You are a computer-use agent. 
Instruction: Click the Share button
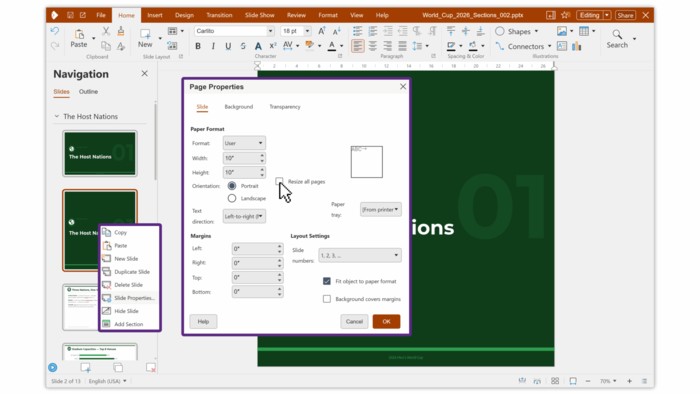(625, 15)
